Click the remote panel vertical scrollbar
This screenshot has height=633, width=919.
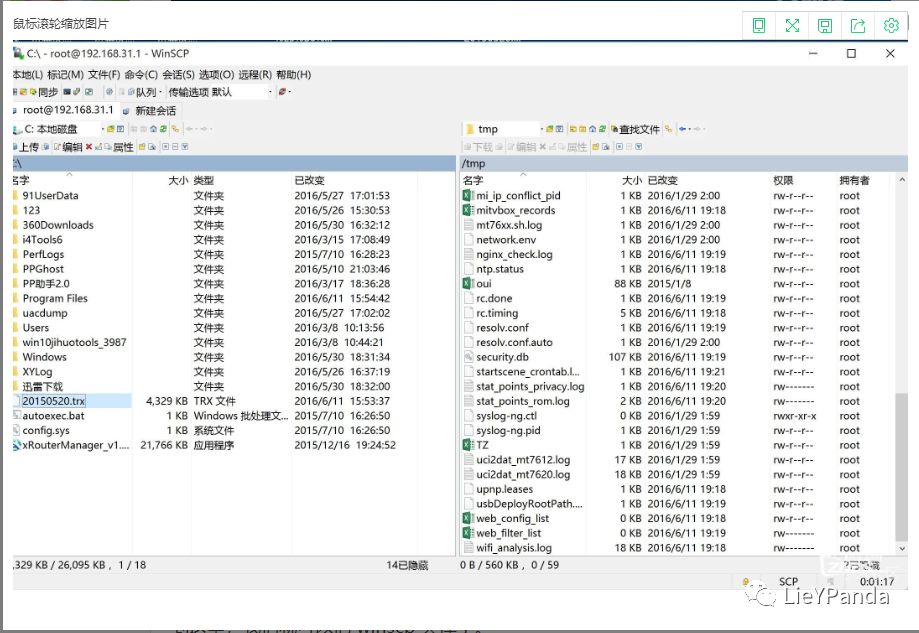[x=901, y=467]
